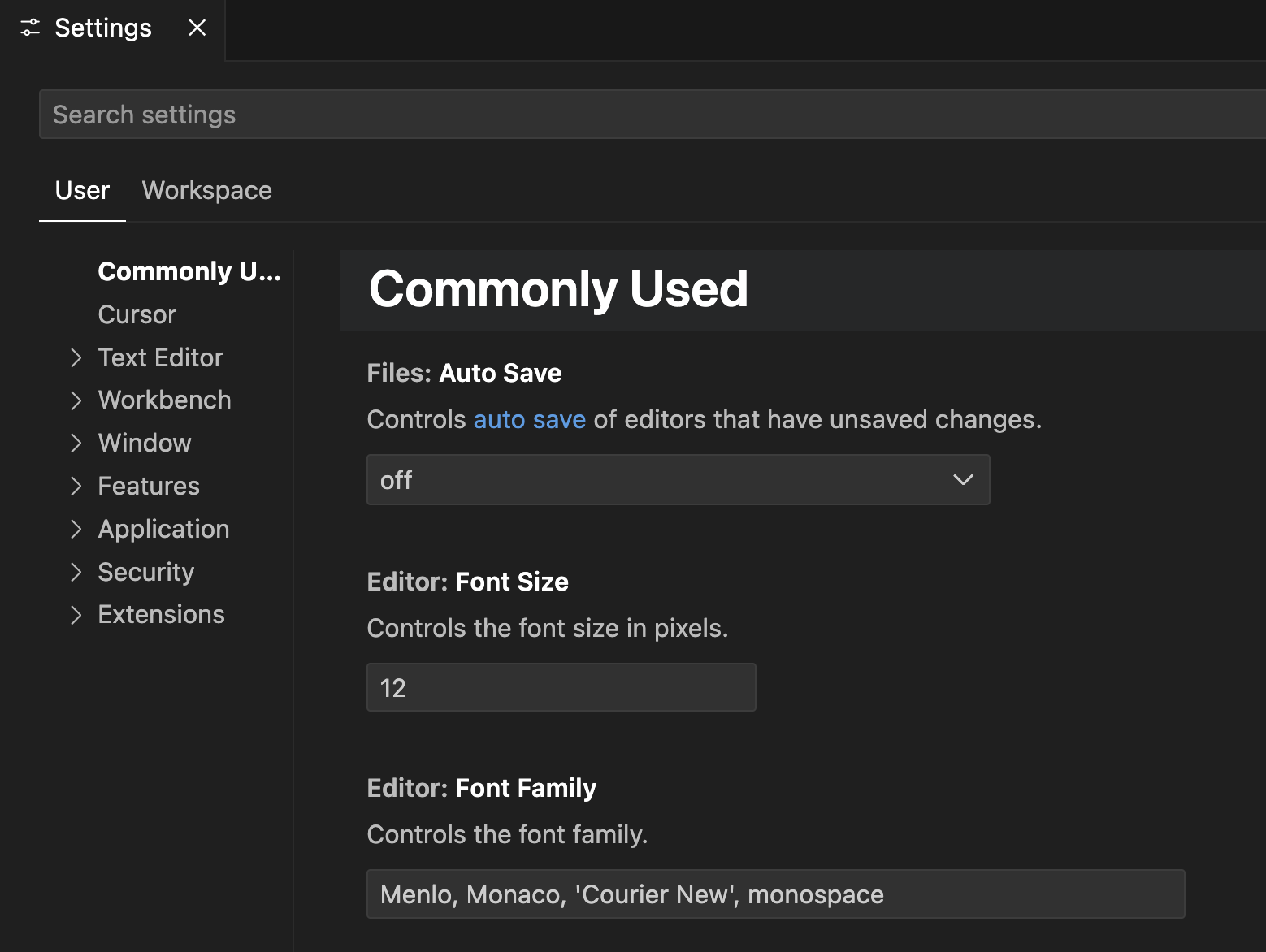Expand the Workbench chevron
This screenshot has height=952, width=1266.
[76, 400]
